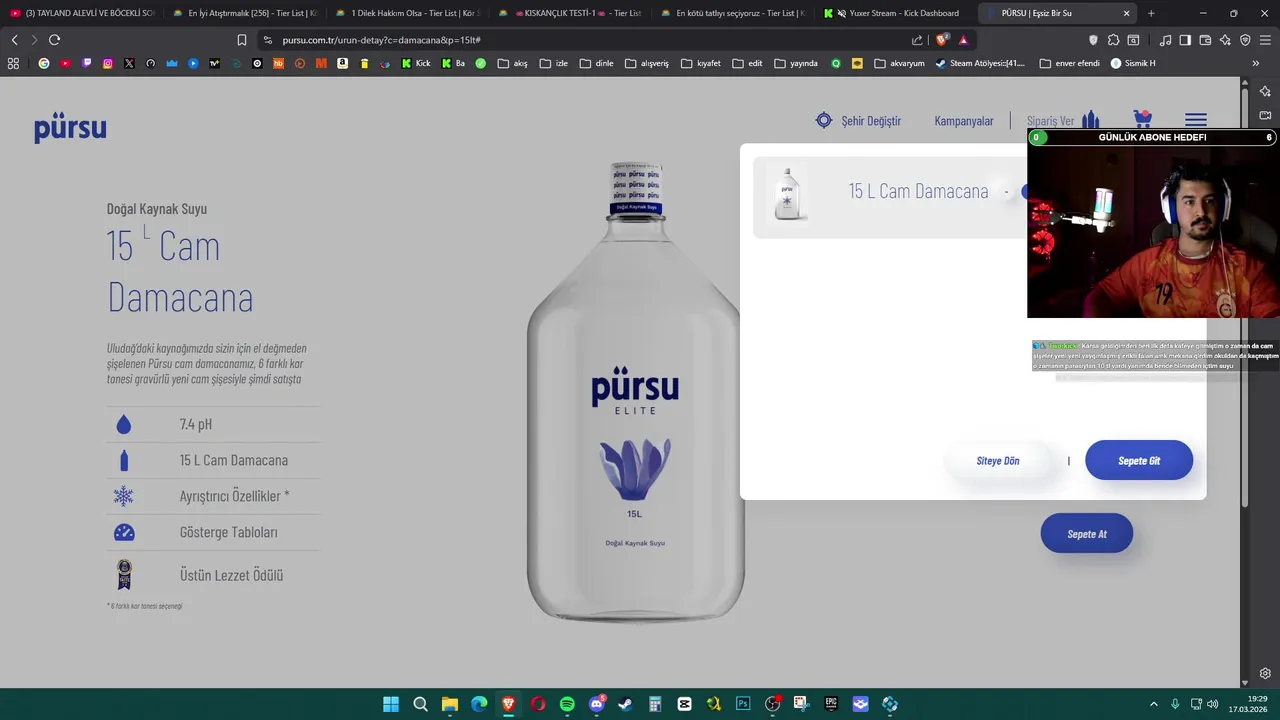Open Brave Rewards triangle icon

(x=963, y=40)
